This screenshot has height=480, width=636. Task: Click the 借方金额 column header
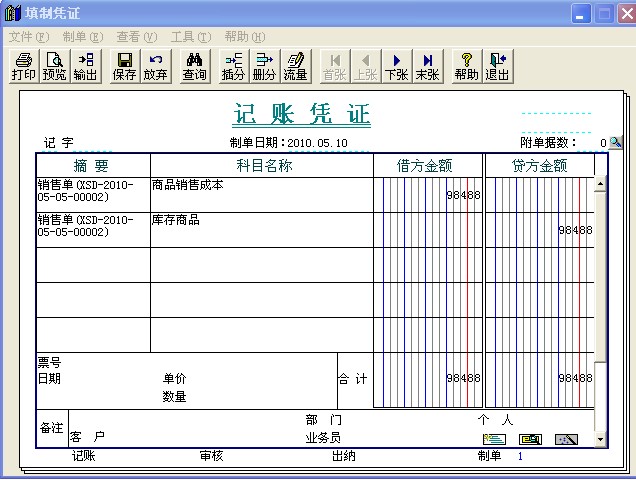click(428, 166)
